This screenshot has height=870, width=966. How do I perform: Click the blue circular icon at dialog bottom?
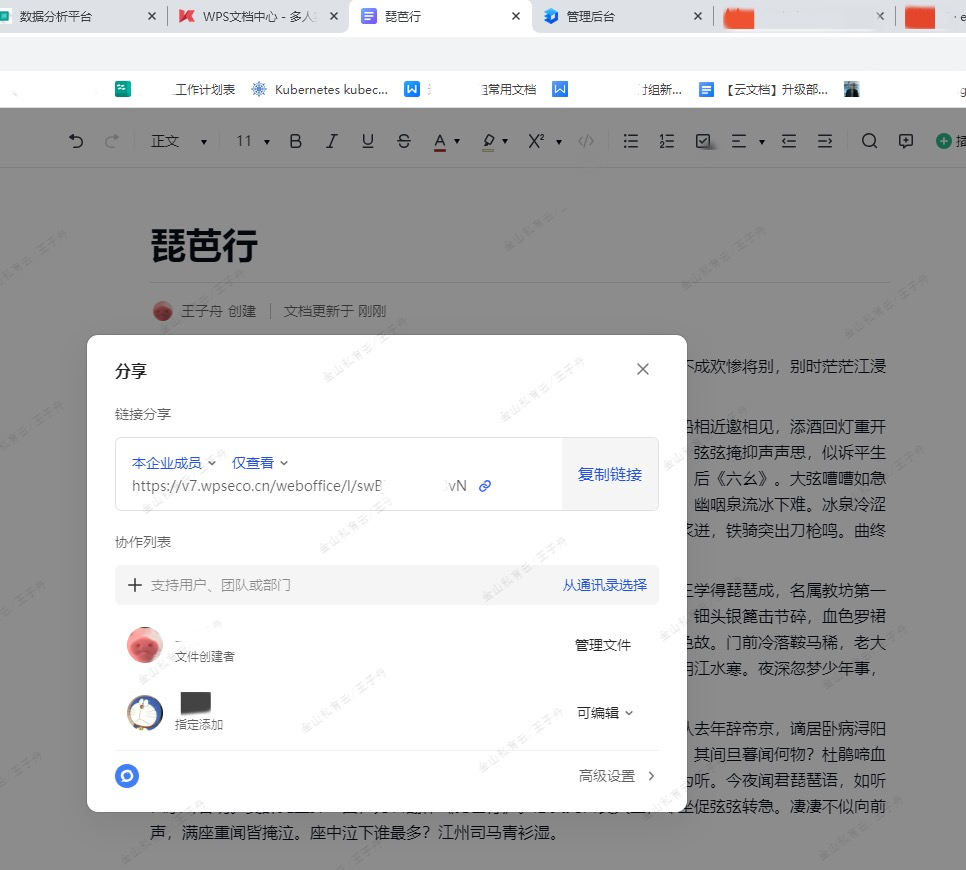coord(127,776)
